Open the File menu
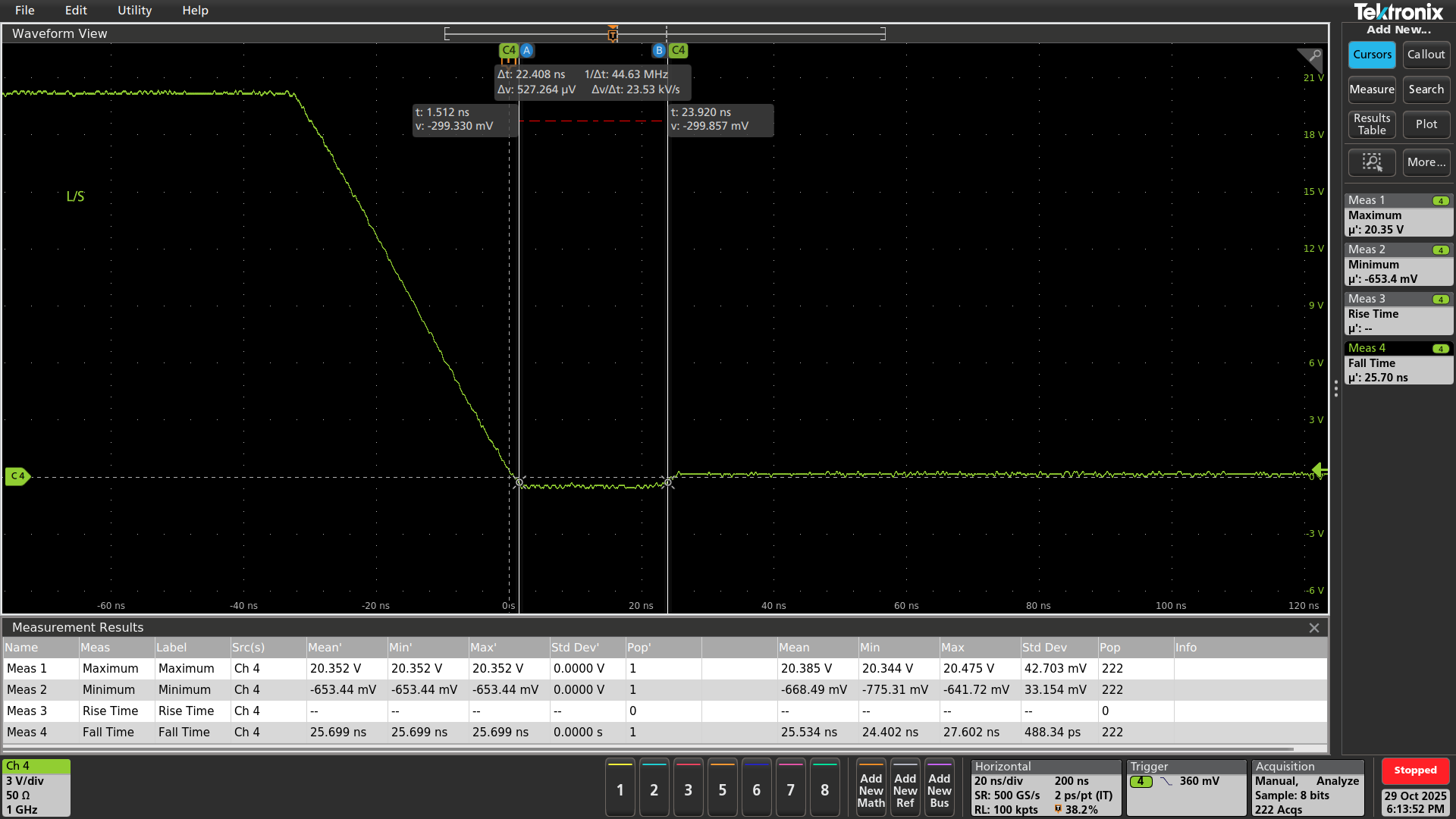 tap(24, 11)
